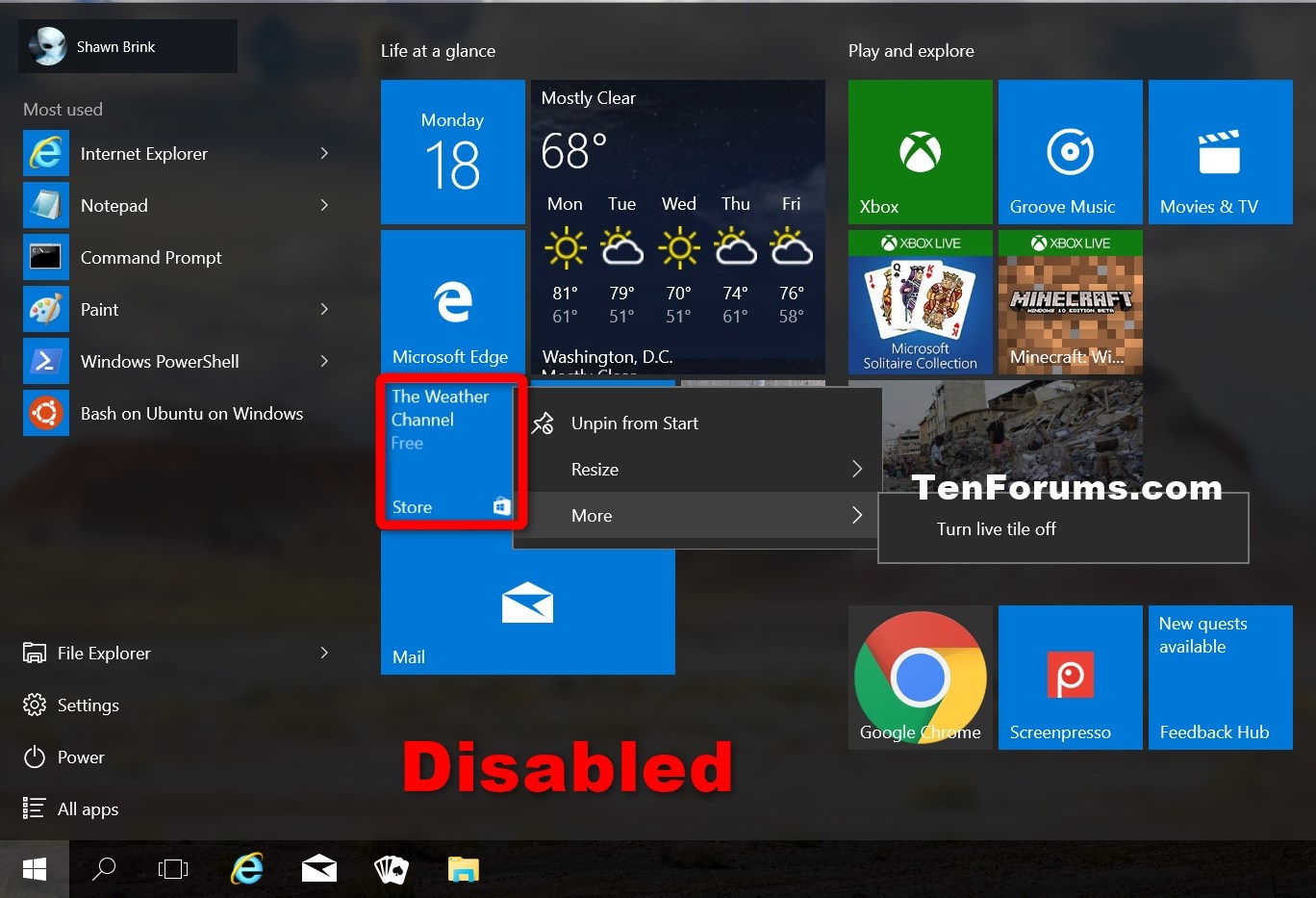Expand Internet Explorer jump list arrow

(x=324, y=153)
